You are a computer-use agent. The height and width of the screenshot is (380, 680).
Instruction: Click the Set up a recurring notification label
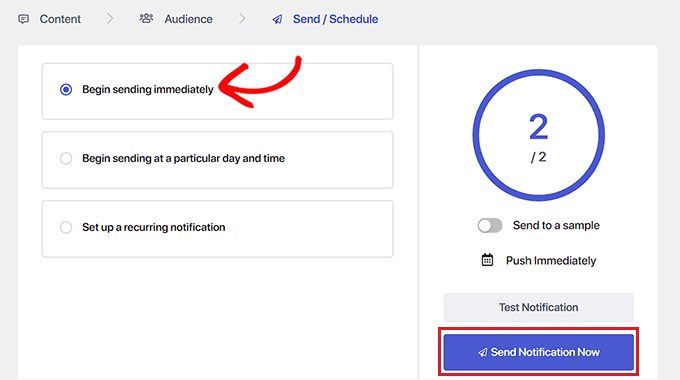154,227
